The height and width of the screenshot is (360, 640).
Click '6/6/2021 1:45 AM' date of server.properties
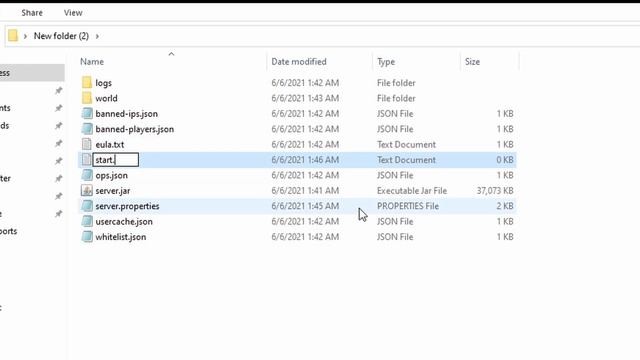[x=305, y=206]
